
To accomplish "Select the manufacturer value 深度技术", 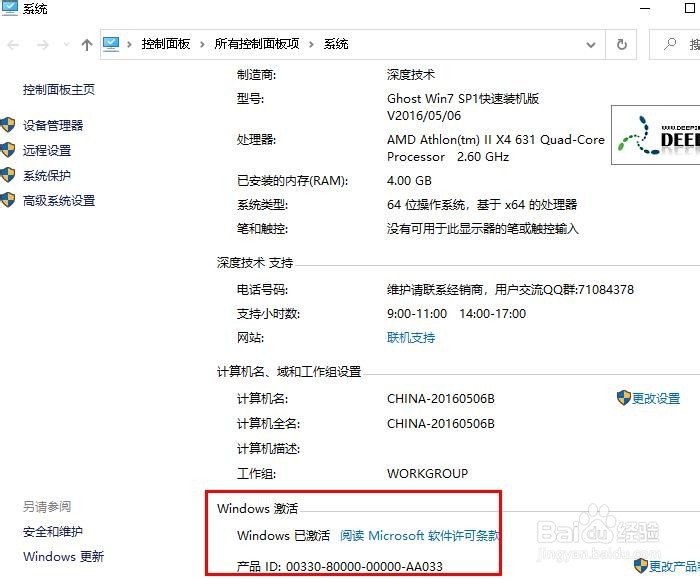I will (411, 75).
